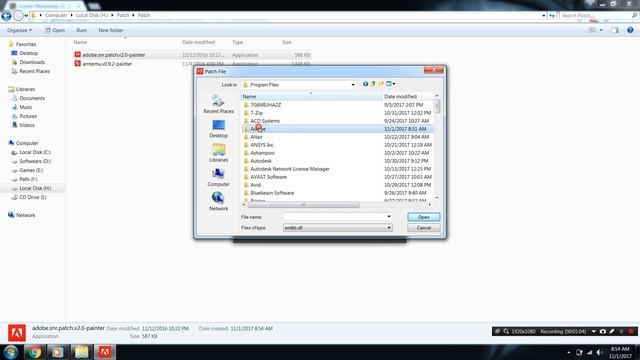Go to Recent Places in dialog sidebar
The height and width of the screenshot is (360, 640).
[218, 104]
